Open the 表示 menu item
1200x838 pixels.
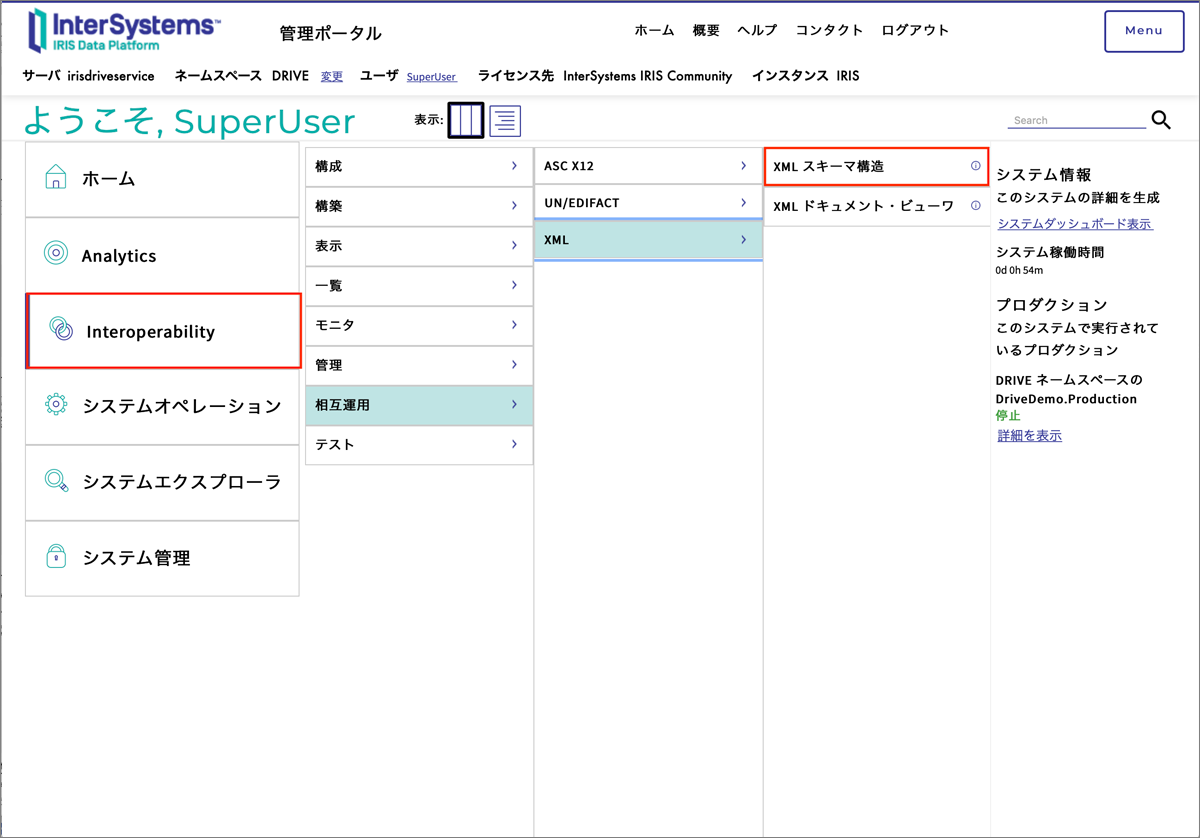[419, 245]
